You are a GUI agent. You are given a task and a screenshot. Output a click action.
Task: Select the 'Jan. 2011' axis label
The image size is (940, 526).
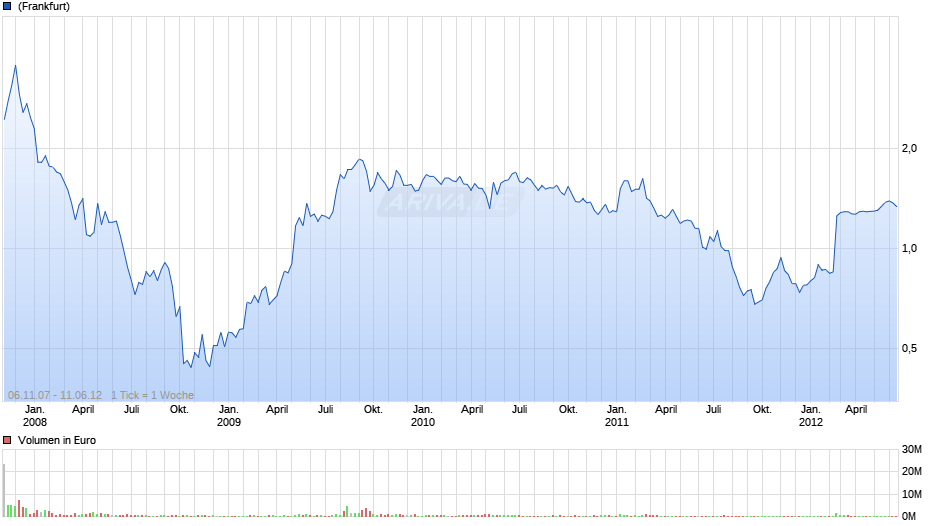(x=617, y=416)
